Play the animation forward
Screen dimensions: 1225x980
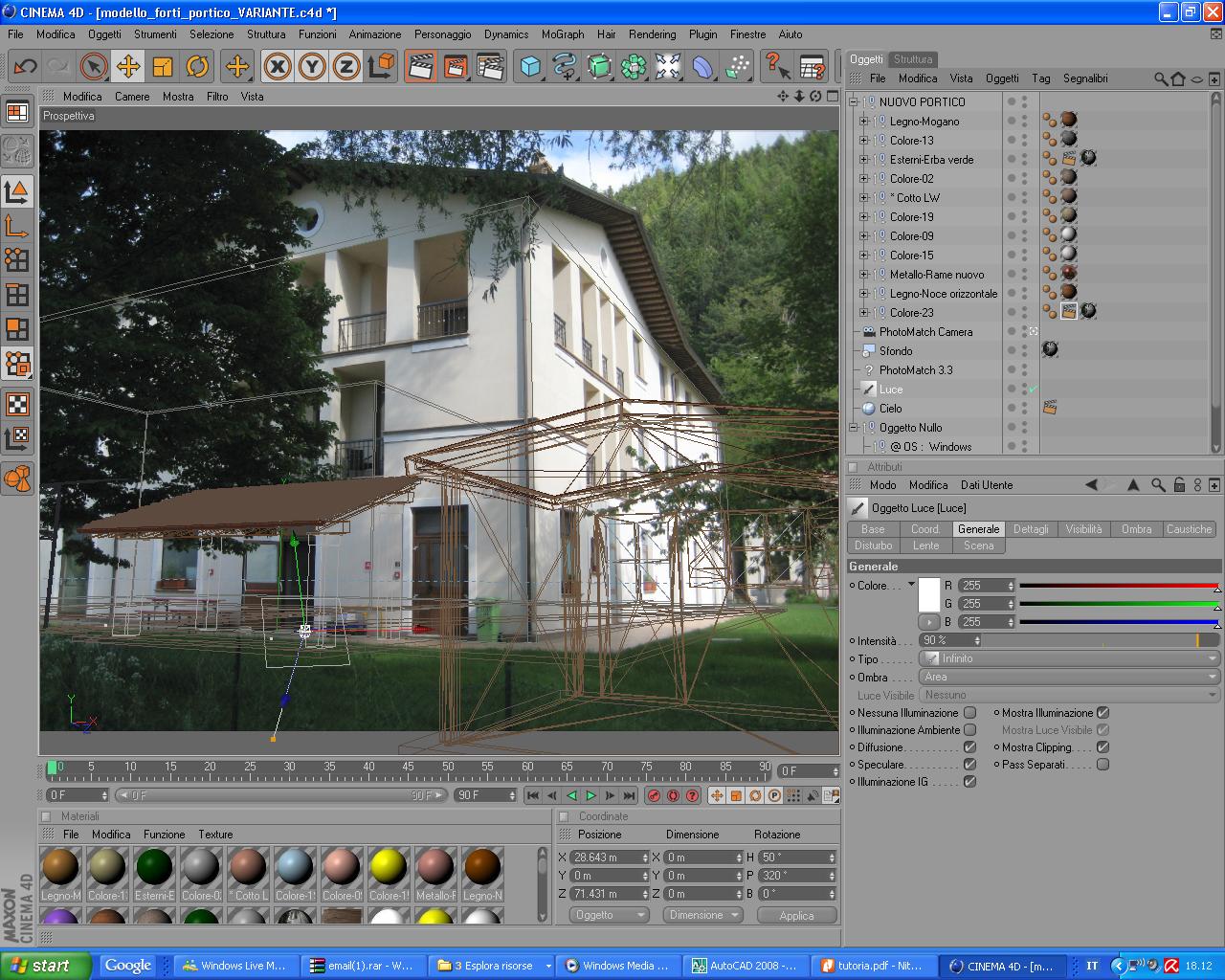coord(590,795)
